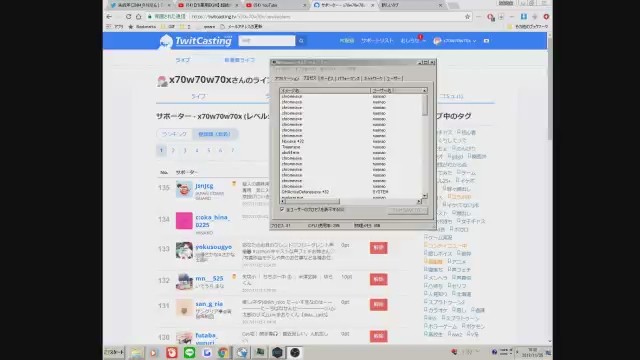
Task: Click the TwitCasting logo
Action: 195,41
